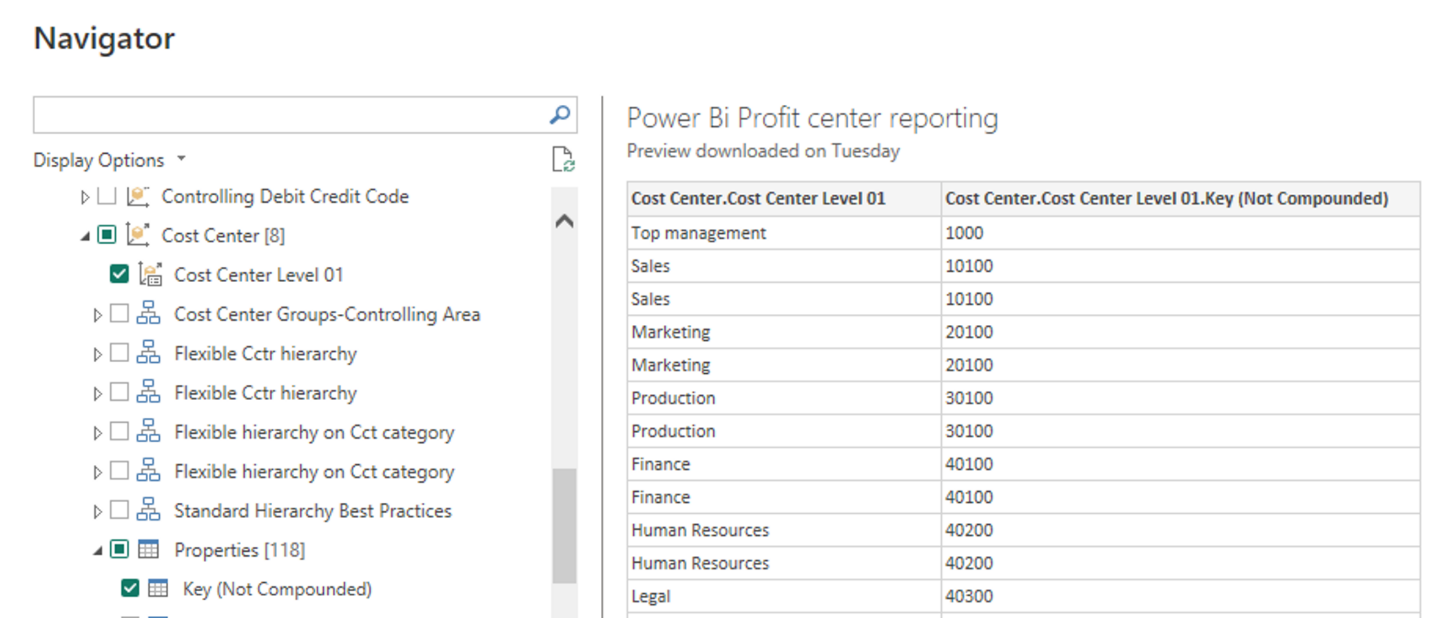Screen dimensions: 1440x618
Task: Open the Display Options dropdown
Action: 110,160
